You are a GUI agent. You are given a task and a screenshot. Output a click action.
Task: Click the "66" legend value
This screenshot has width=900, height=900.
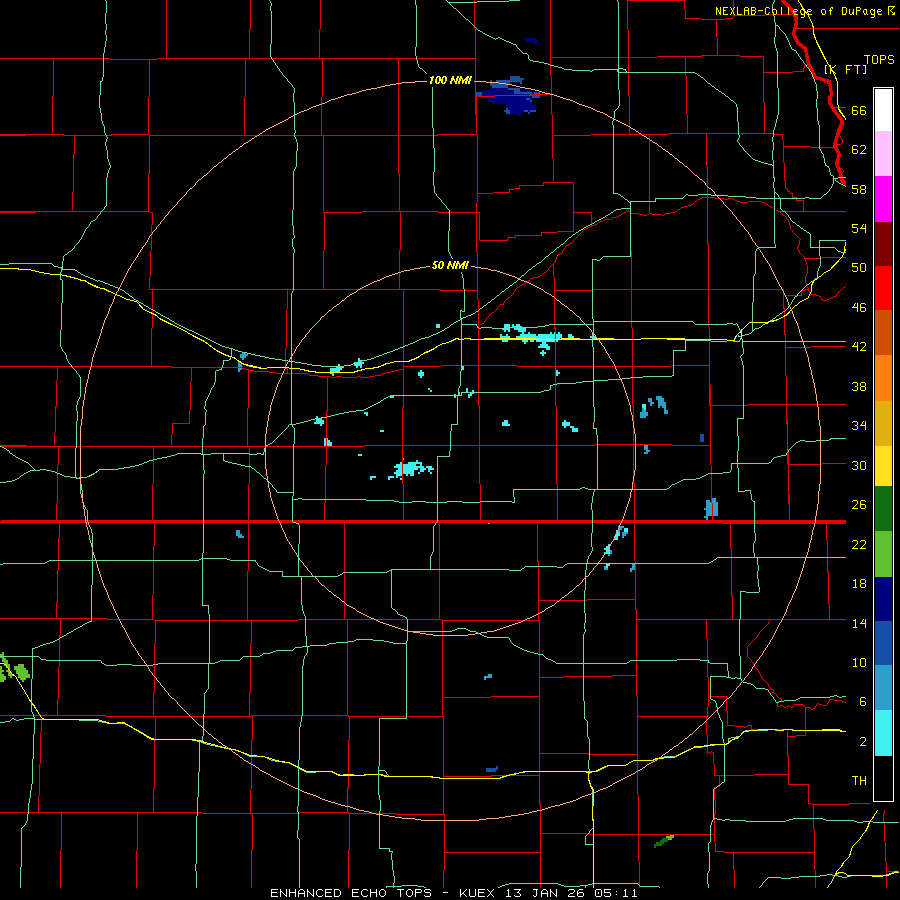pyautogui.click(x=859, y=110)
